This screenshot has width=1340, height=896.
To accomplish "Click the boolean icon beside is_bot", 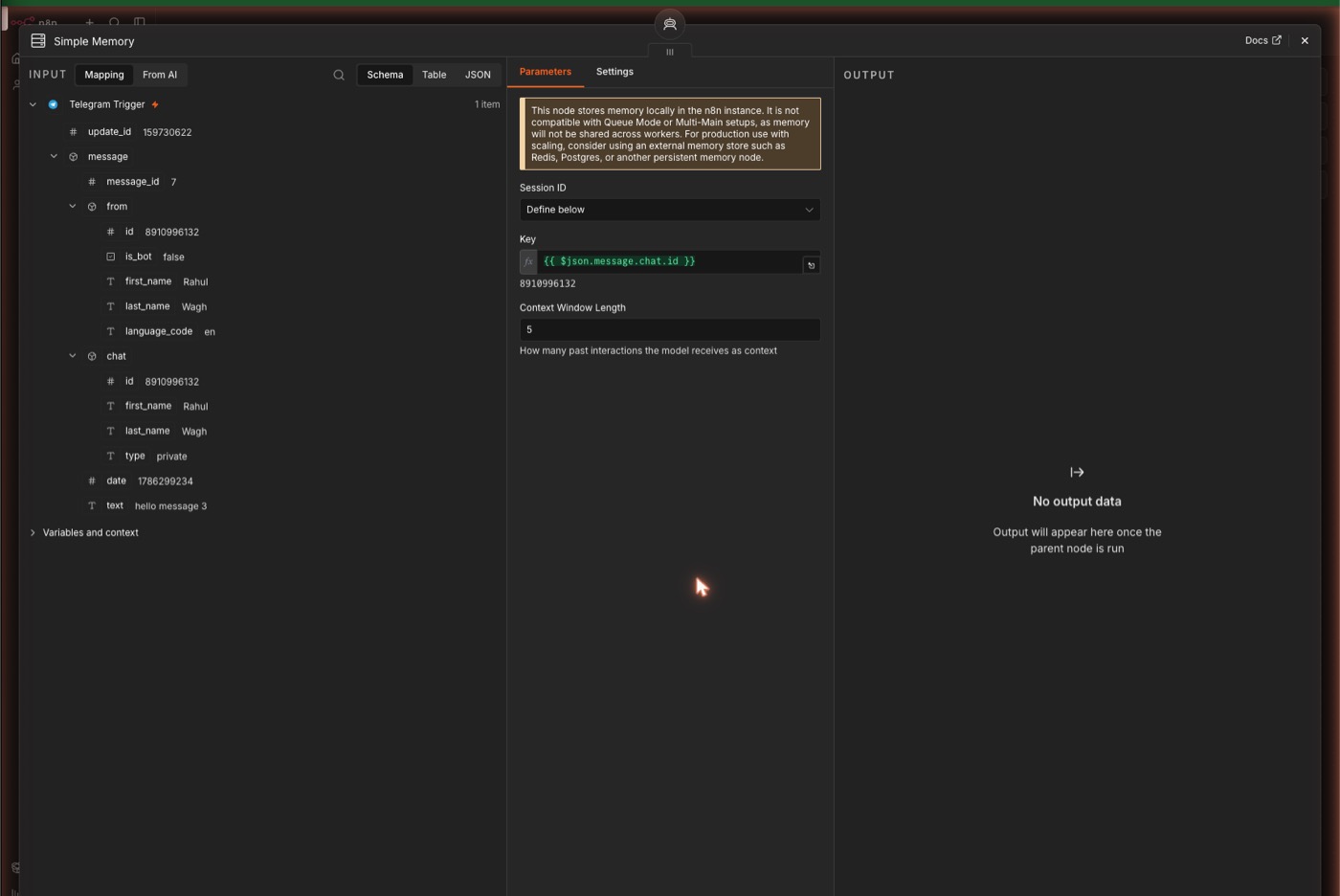I will point(110,257).
